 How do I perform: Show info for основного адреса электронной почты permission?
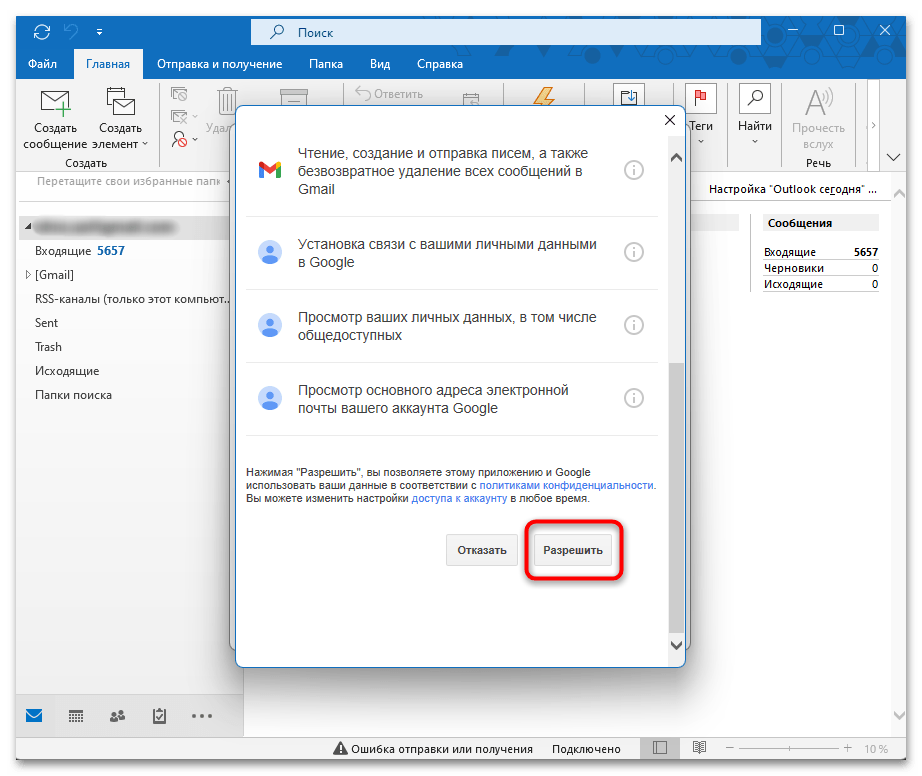(x=633, y=398)
